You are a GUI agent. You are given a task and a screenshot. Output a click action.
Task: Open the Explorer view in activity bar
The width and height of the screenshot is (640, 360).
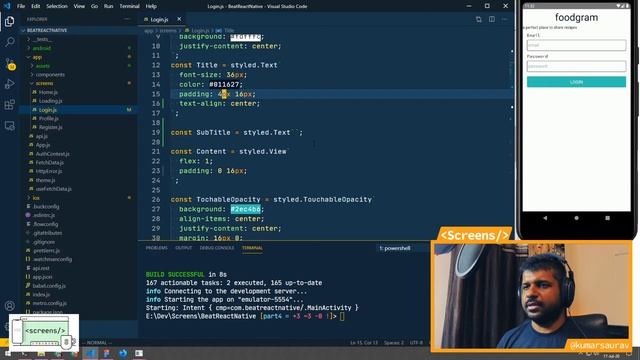[x=9, y=21]
